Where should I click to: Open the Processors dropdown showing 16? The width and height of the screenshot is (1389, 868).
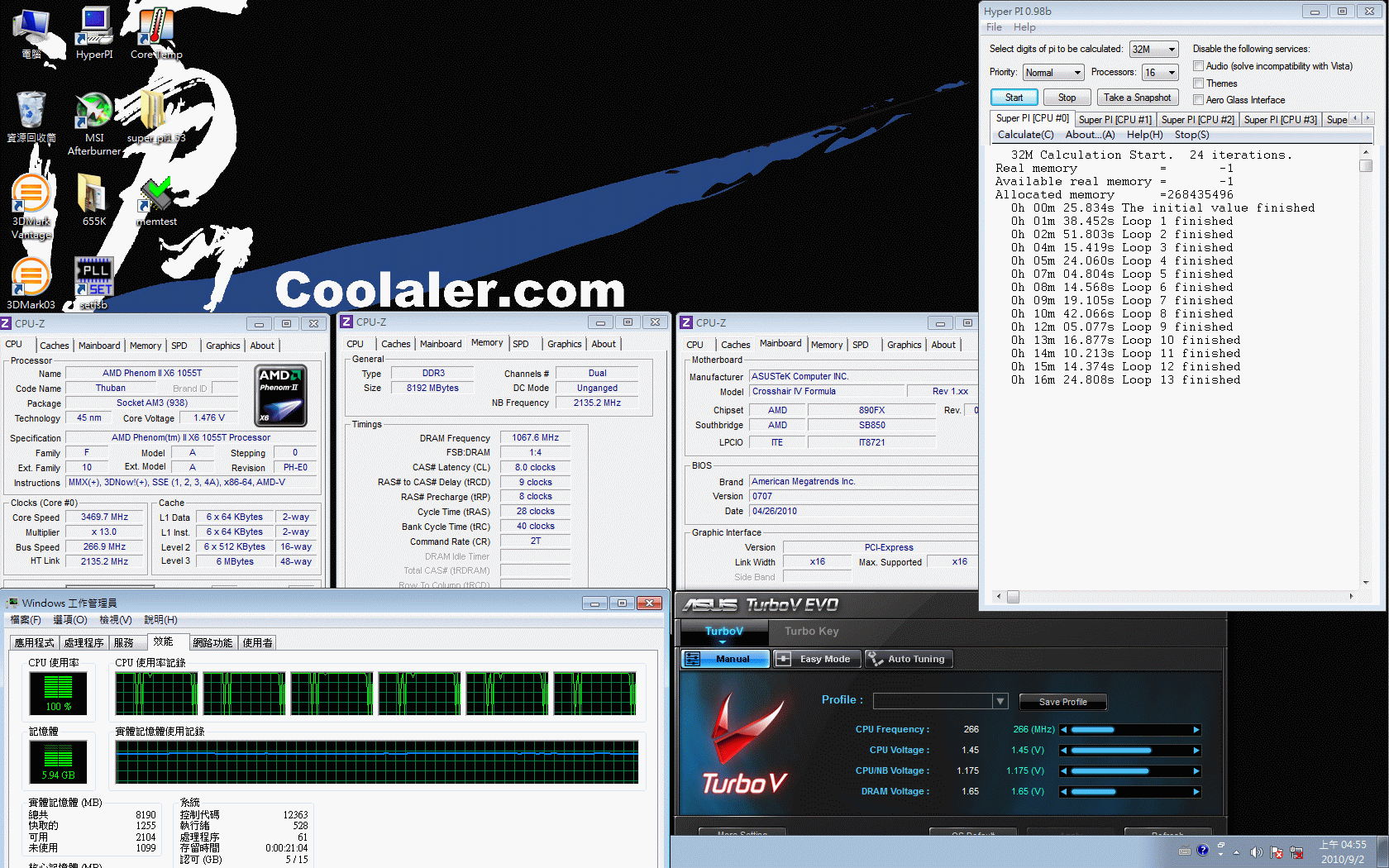click(x=1160, y=73)
